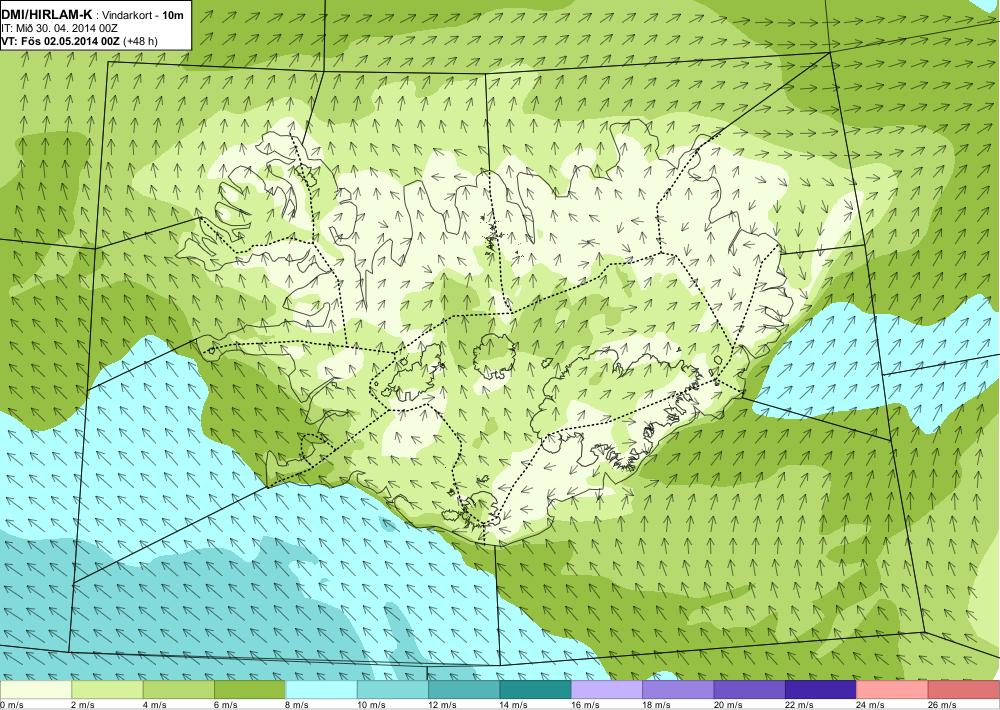Click the '6 m/s' legend label

[226, 705]
